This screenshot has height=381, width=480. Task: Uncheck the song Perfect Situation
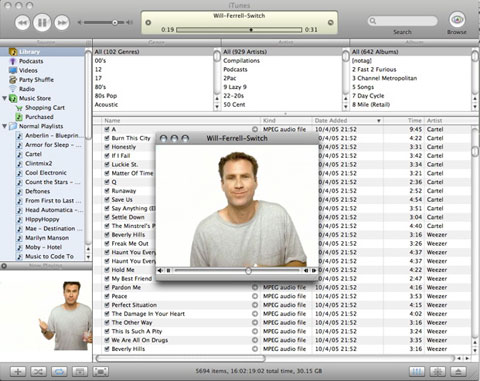point(107,305)
